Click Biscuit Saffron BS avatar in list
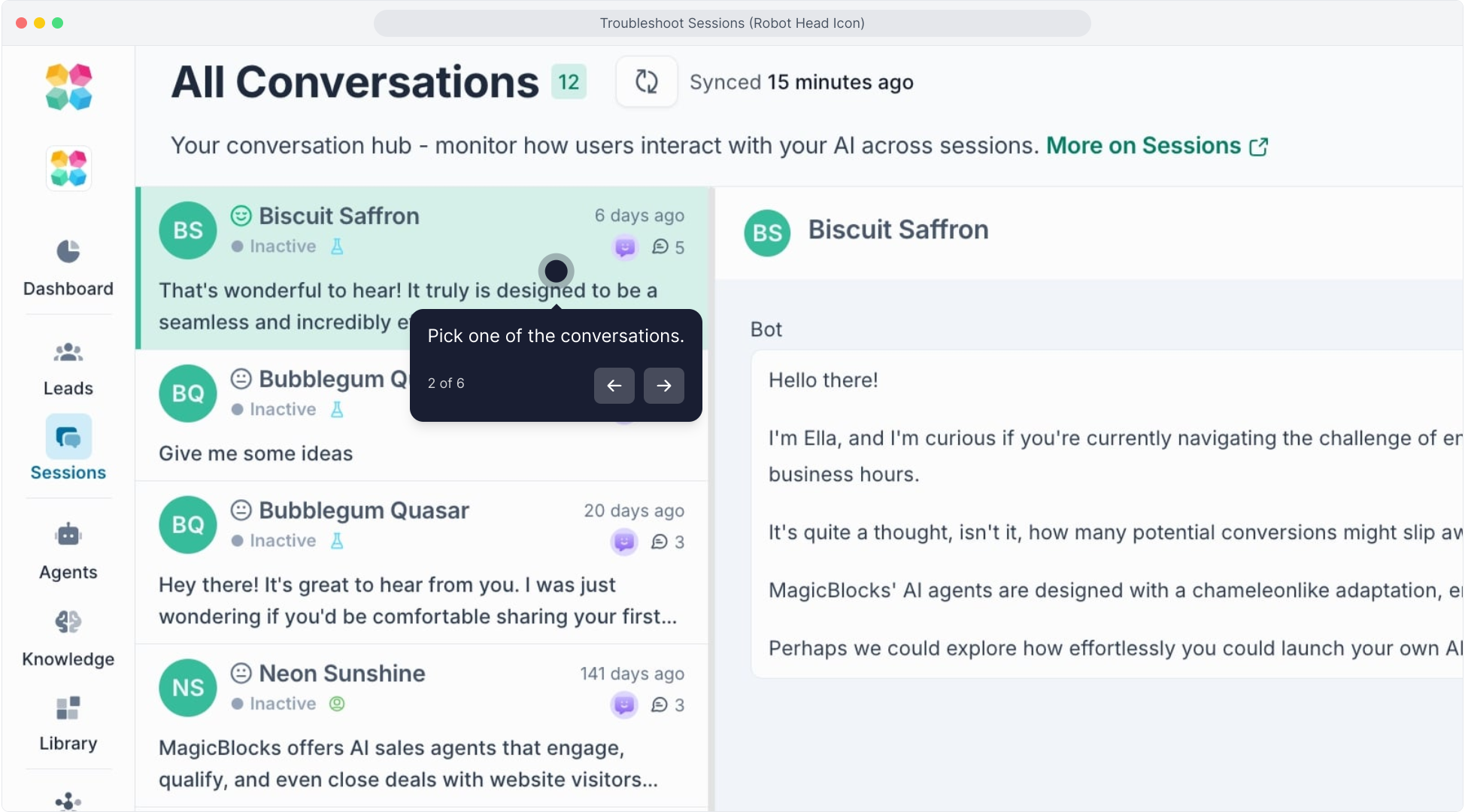Image resolution: width=1465 pixels, height=812 pixels. point(188,231)
